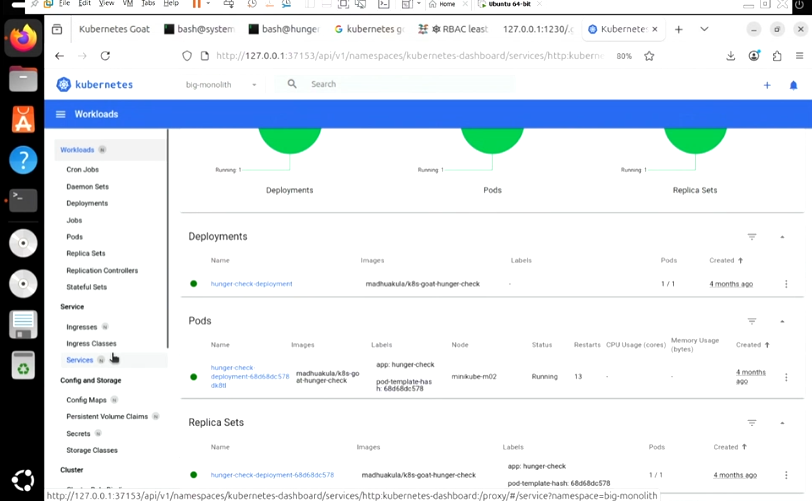
Task: Open Storage Classes in the sidebar
Action: (92, 451)
